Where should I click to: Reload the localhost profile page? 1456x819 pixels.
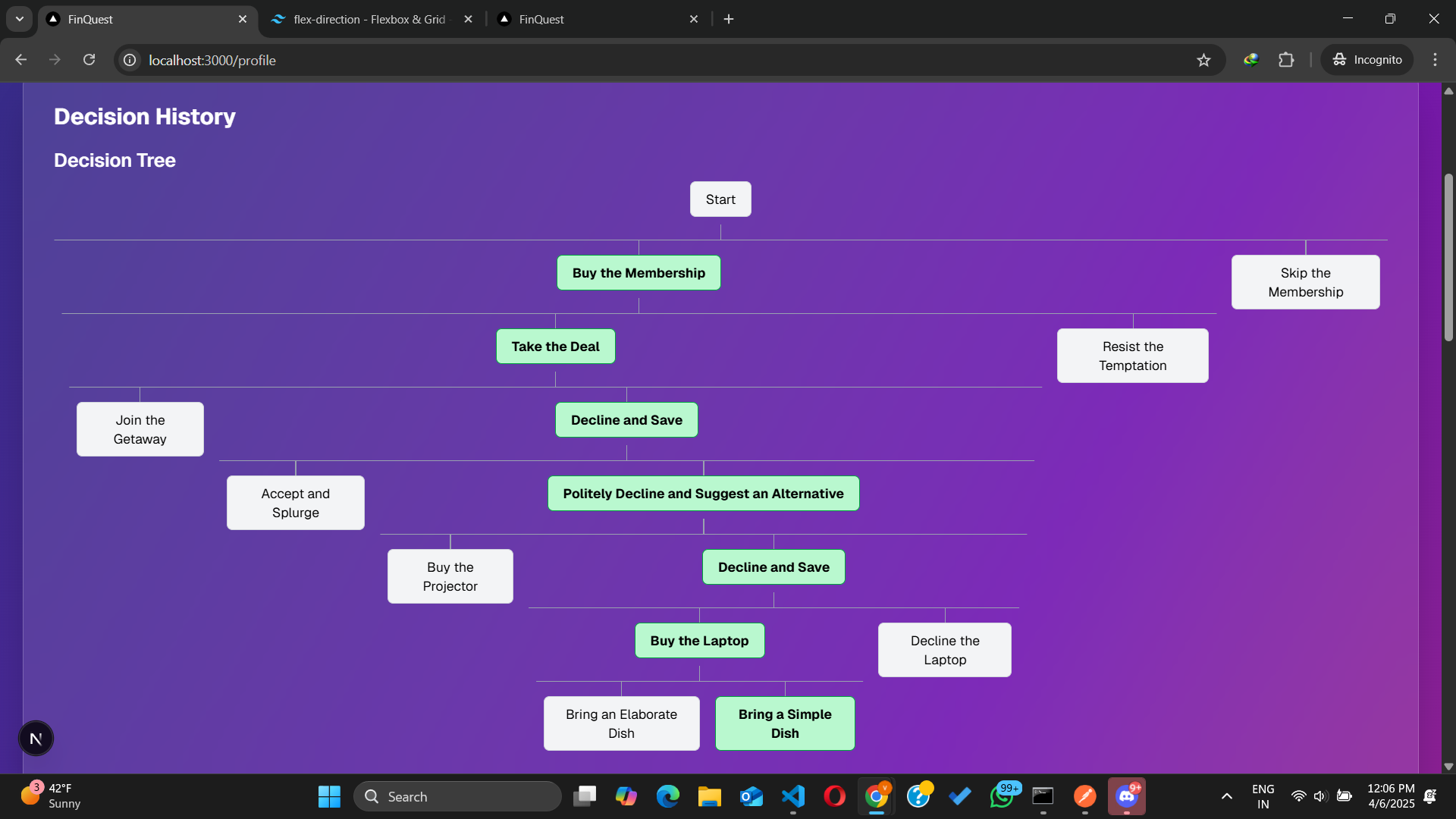click(89, 60)
